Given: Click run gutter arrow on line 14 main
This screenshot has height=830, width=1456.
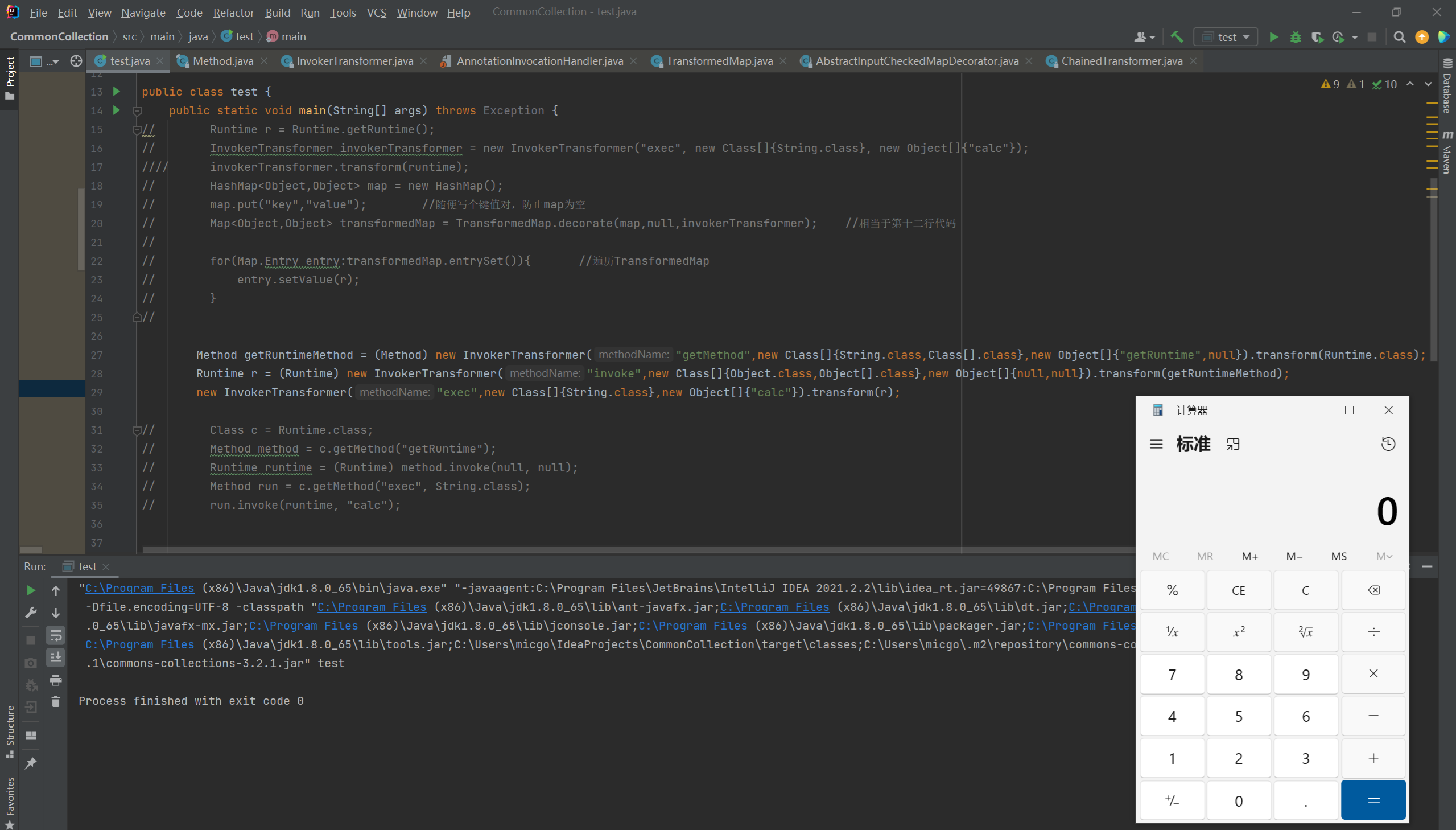Looking at the screenshot, I should click(x=117, y=110).
